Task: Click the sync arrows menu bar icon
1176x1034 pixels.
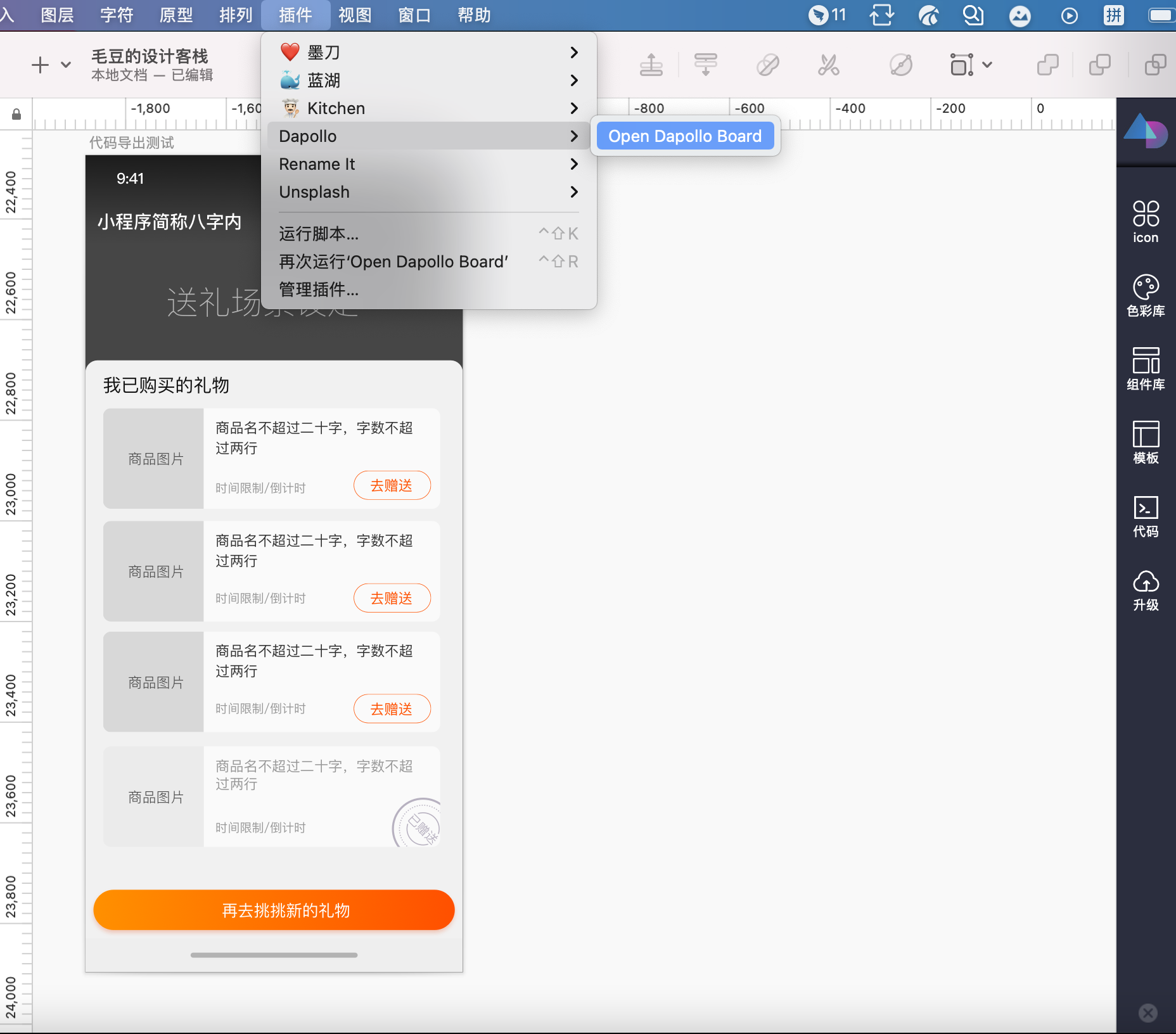Action: point(881,15)
